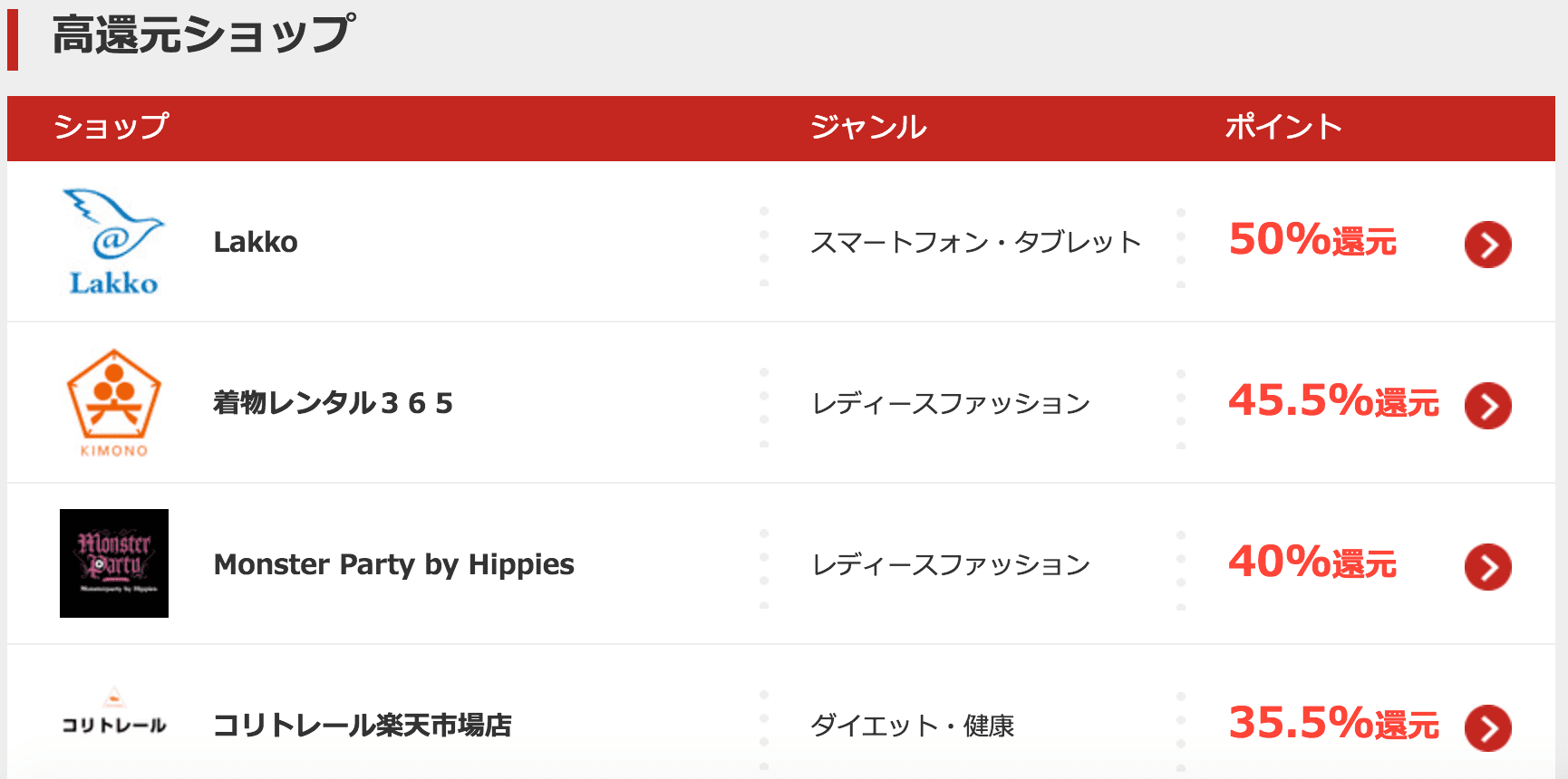Screen dimensions: 1568x779
Task: Click red arrow button for Lakko row
Action: (x=1487, y=245)
